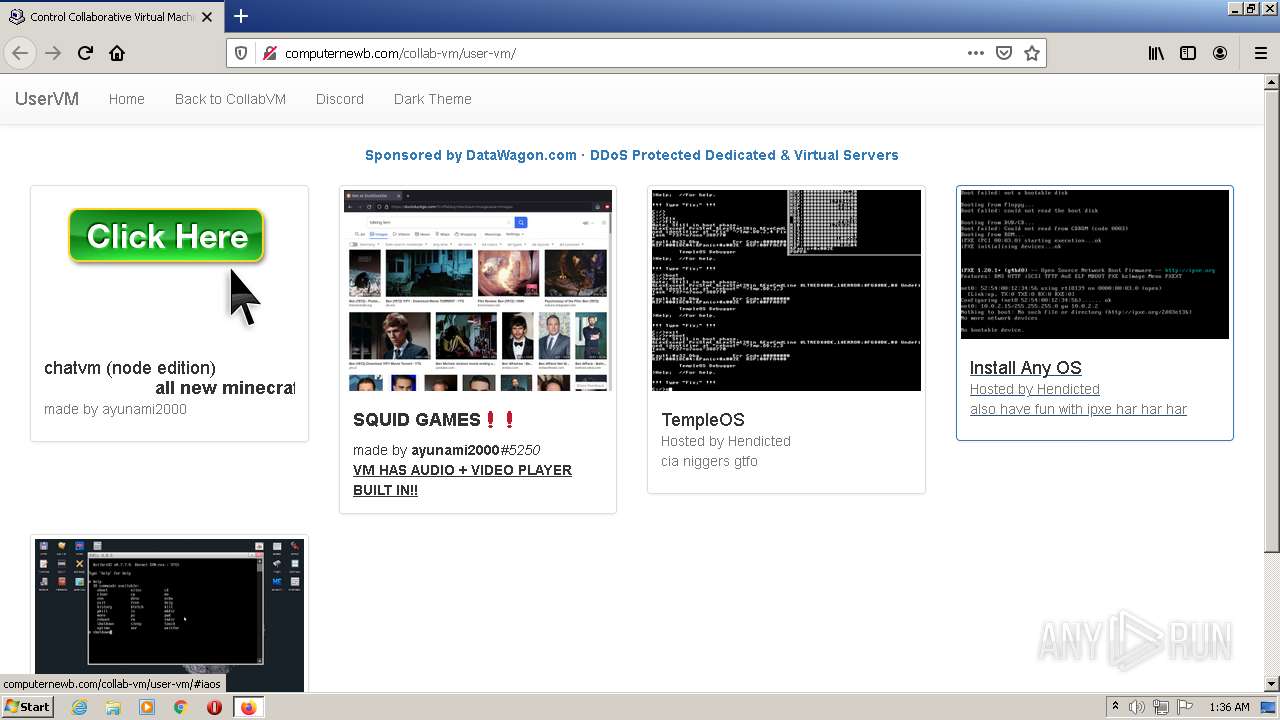The image size is (1280, 720).
Task: Click Hosted by Hendicted under TempleOS
Action: tap(726, 441)
